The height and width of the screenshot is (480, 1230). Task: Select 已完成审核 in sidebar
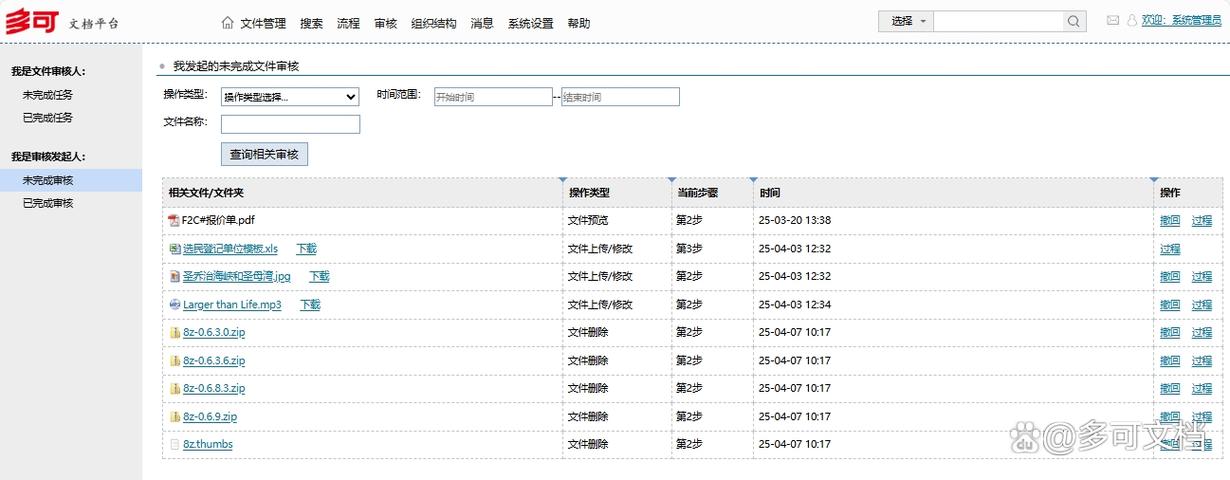(48, 203)
